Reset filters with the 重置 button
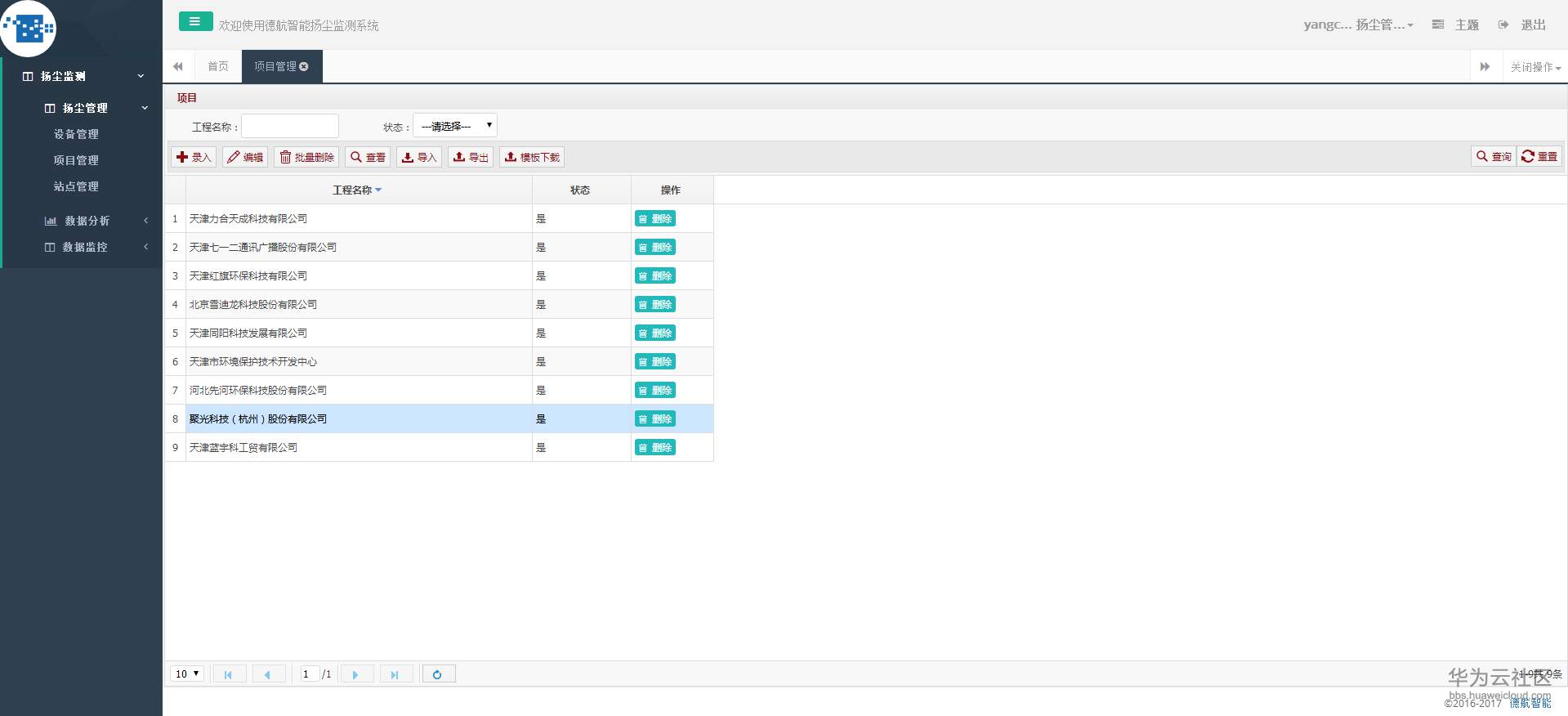1568x716 pixels. pyautogui.click(x=1539, y=156)
